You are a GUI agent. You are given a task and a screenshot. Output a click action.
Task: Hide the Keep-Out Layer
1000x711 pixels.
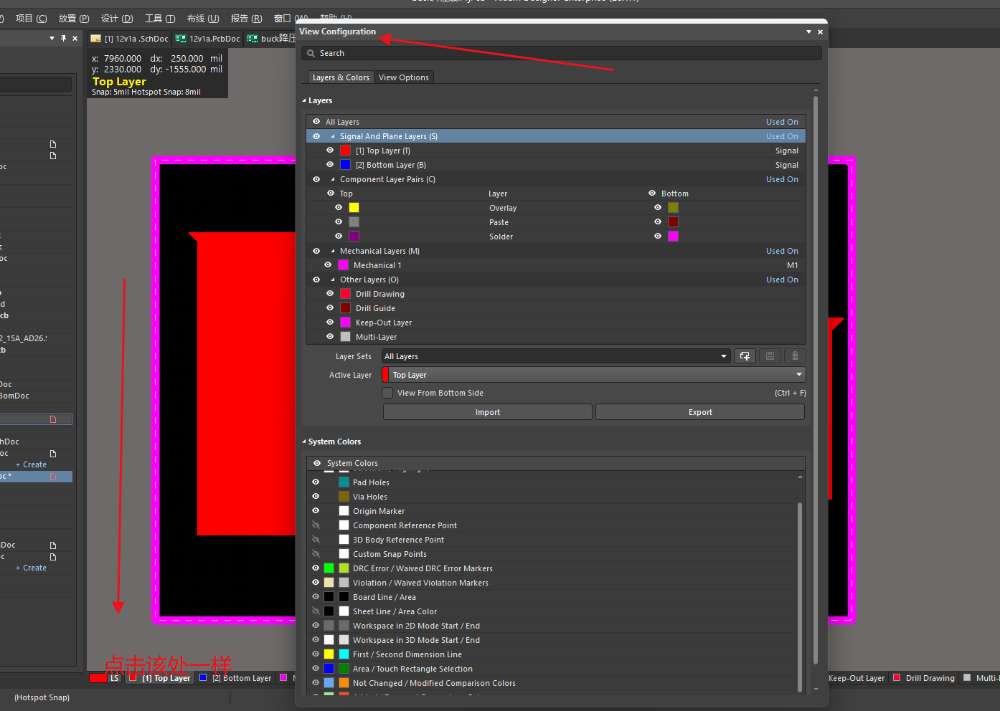(x=330, y=322)
